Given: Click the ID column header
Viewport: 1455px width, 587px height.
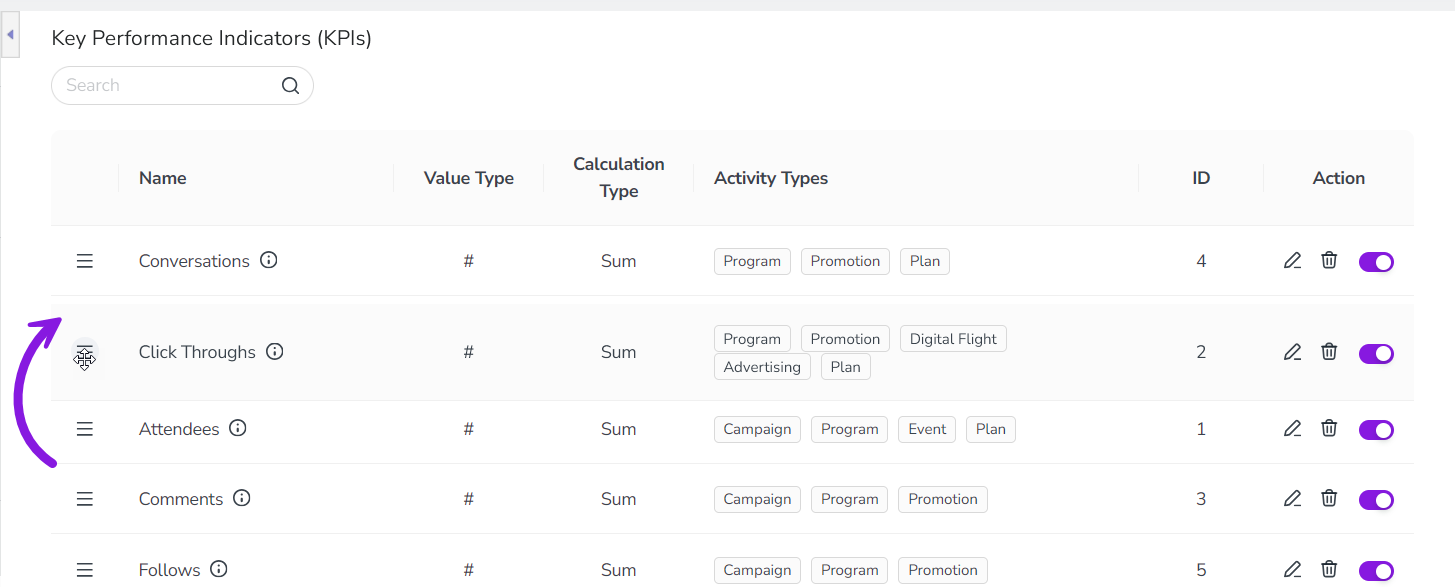Looking at the screenshot, I should pos(1201,178).
